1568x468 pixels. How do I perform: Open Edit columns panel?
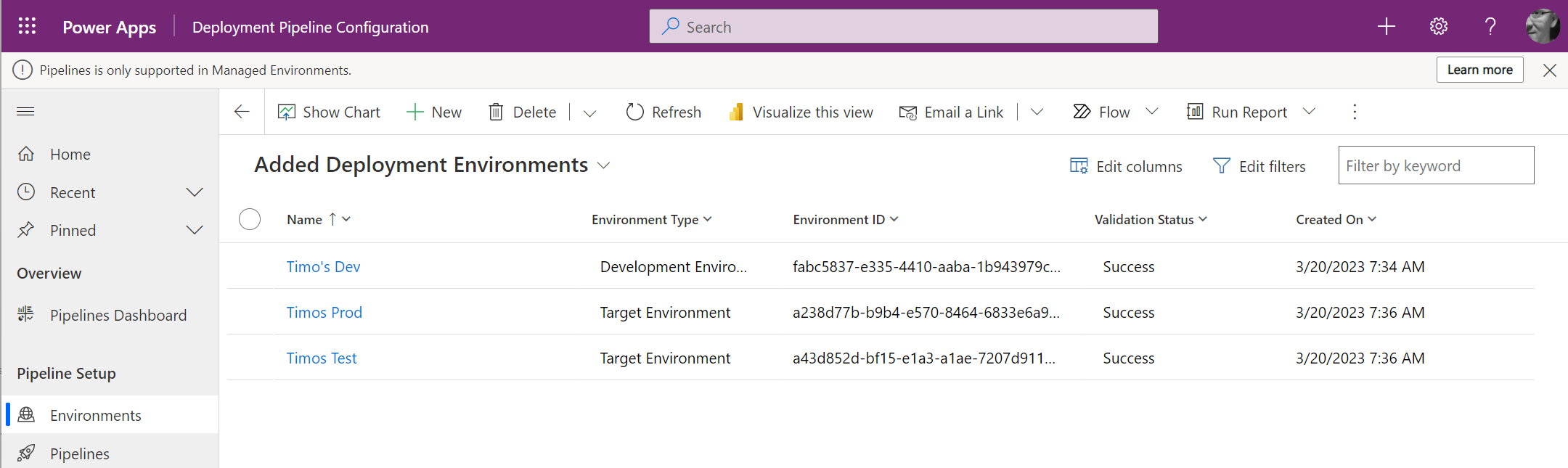tap(1126, 166)
